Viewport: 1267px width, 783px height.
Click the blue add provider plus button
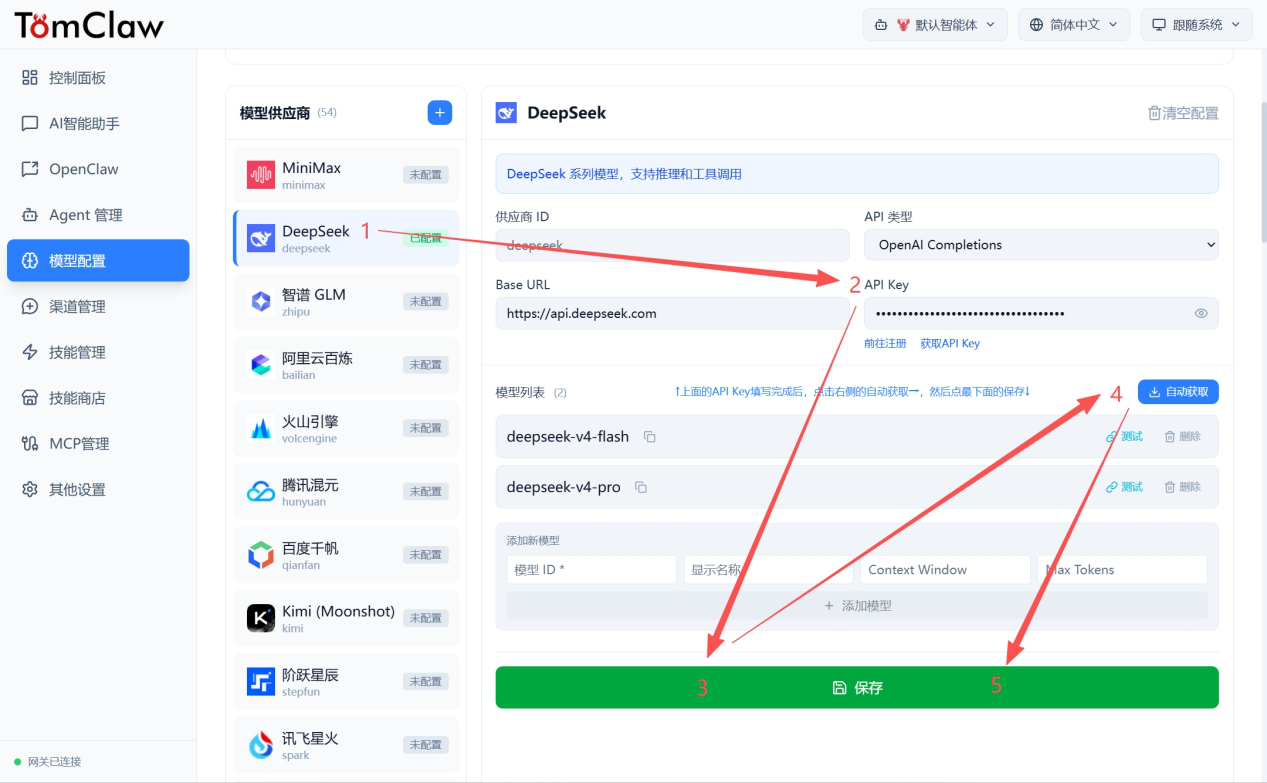coord(440,113)
